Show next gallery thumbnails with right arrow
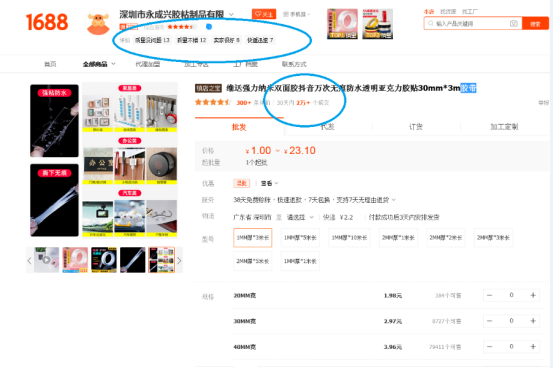553x368 pixels. coord(179,260)
